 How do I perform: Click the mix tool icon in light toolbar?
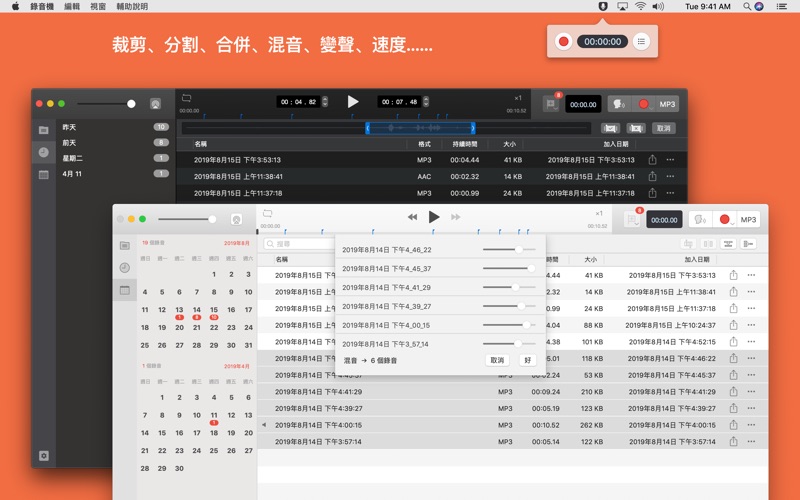(748, 244)
